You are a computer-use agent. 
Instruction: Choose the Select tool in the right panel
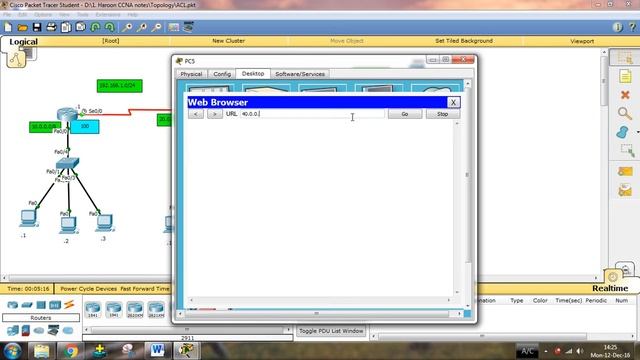click(x=625, y=58)
